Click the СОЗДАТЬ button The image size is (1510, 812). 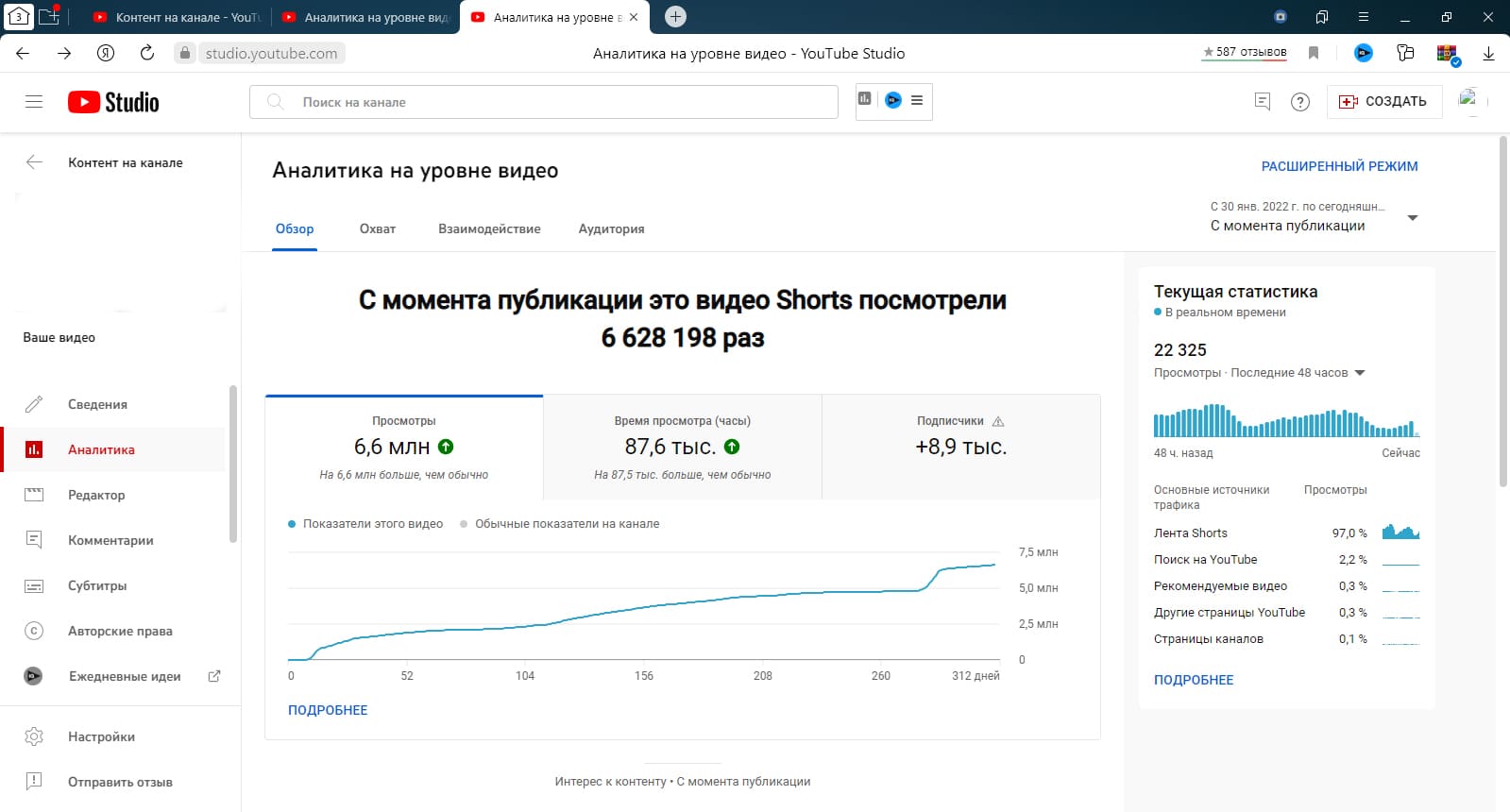point(1383,102)
